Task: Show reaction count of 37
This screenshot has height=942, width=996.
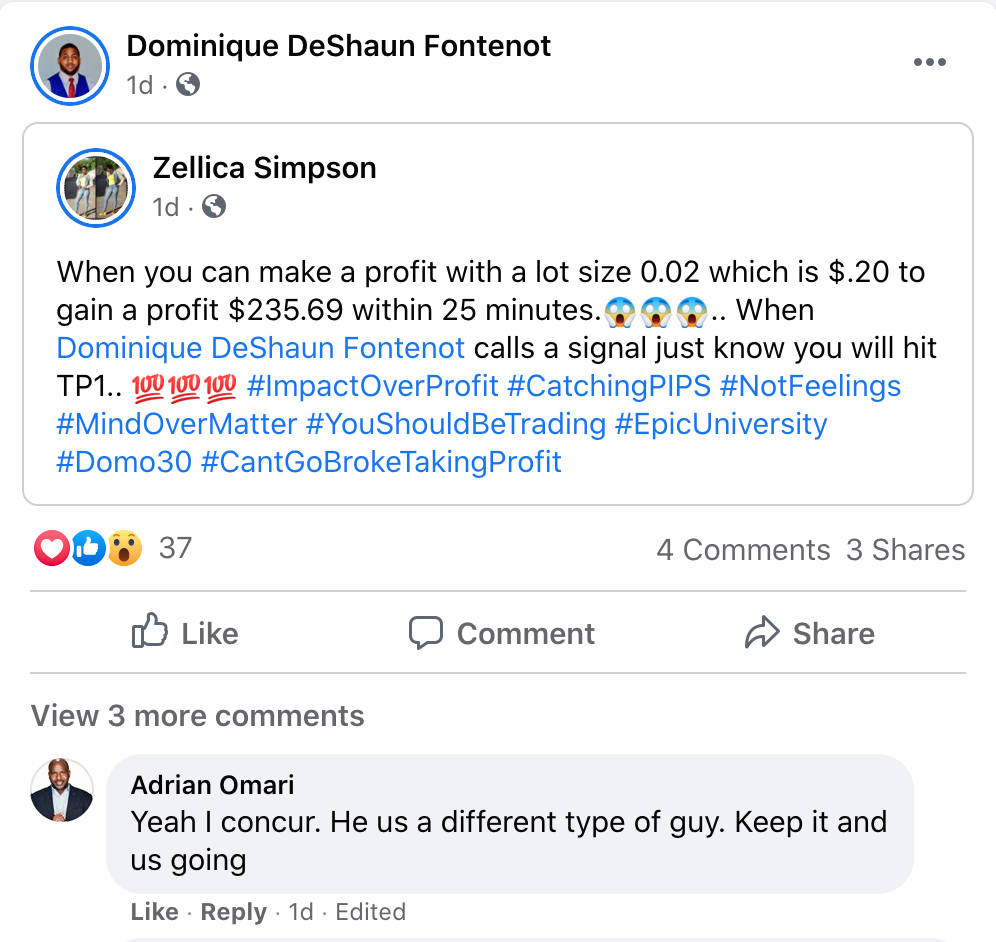Action: (x=175, y=548)
